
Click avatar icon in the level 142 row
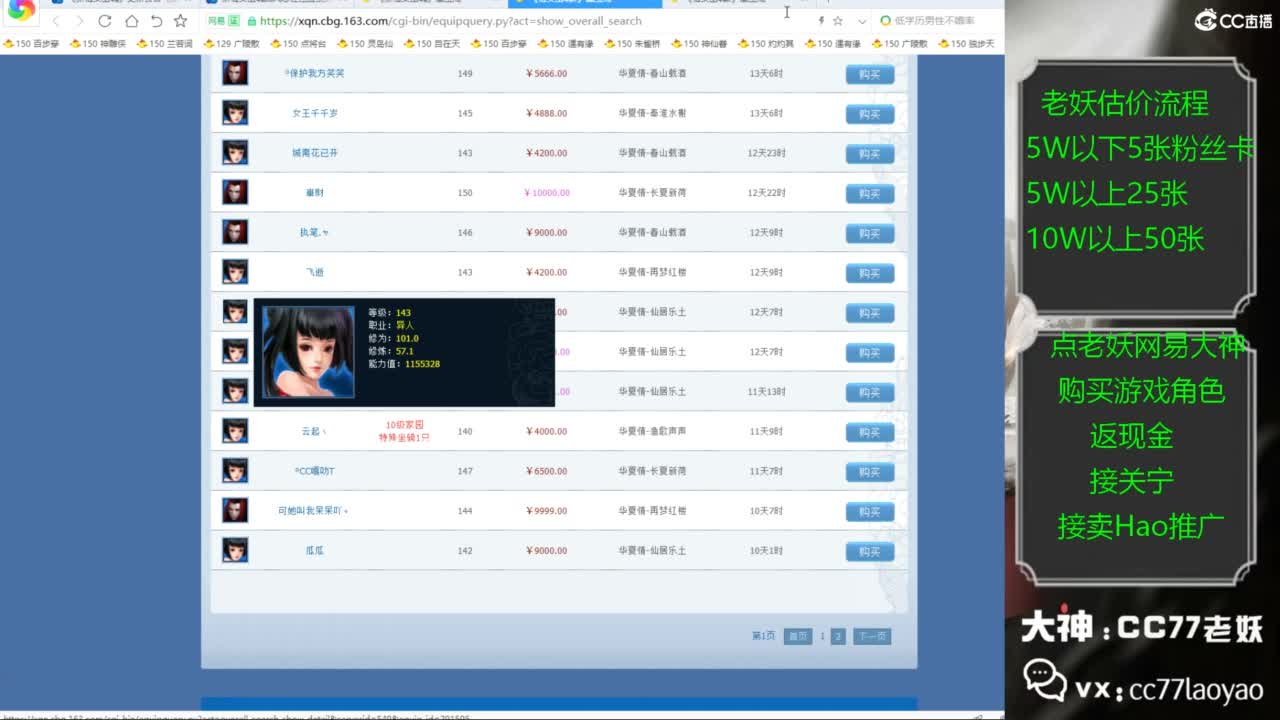coord(235,550)
